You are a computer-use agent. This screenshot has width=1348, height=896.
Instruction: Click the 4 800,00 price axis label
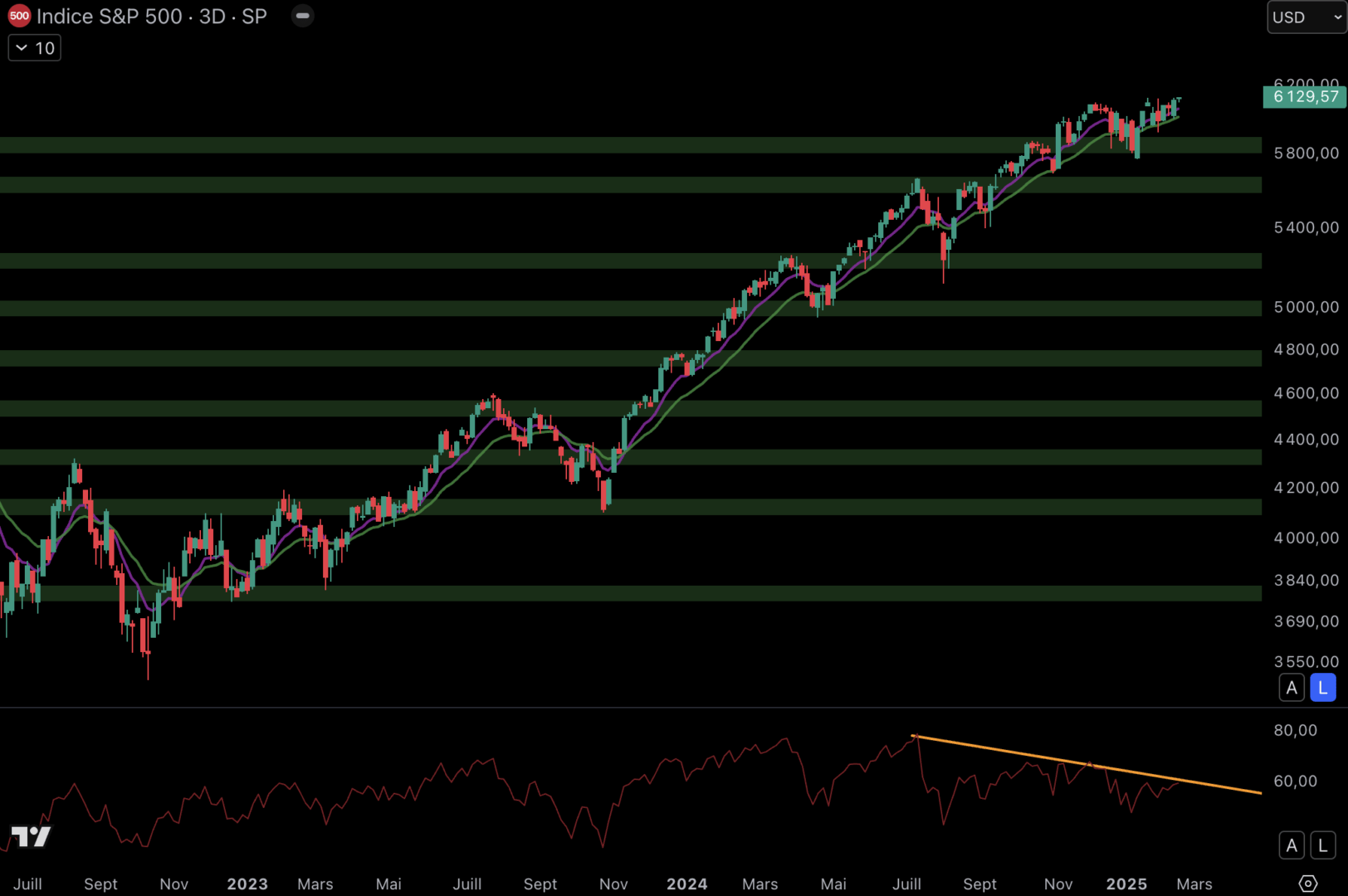(1306, 349)
